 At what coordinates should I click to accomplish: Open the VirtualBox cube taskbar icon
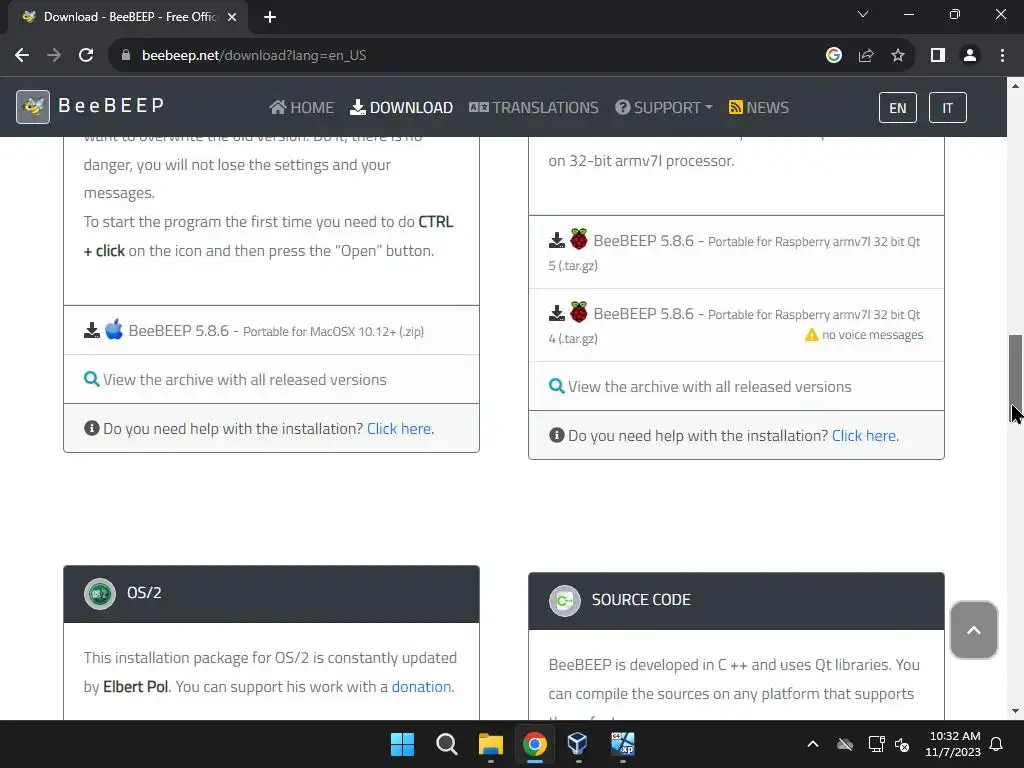[578, 744]
